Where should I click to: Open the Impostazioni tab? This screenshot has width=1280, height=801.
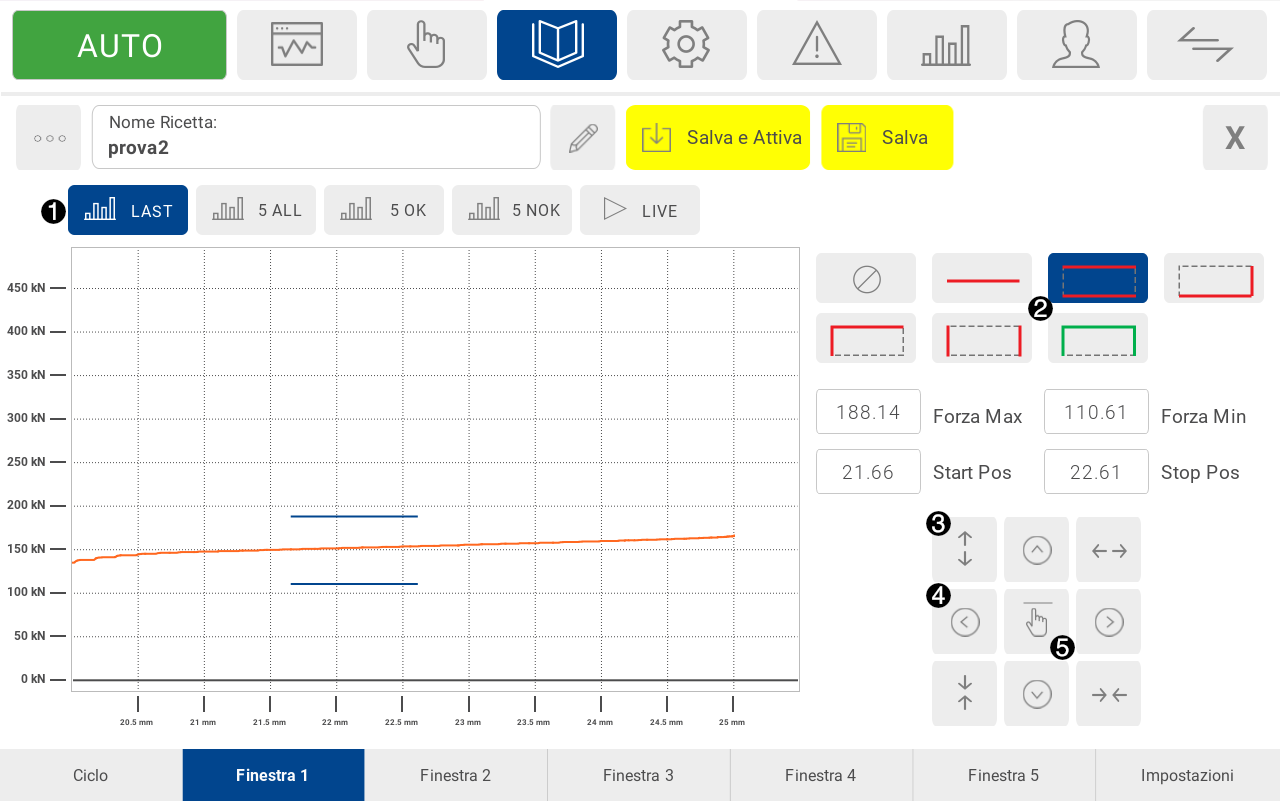1187,775
